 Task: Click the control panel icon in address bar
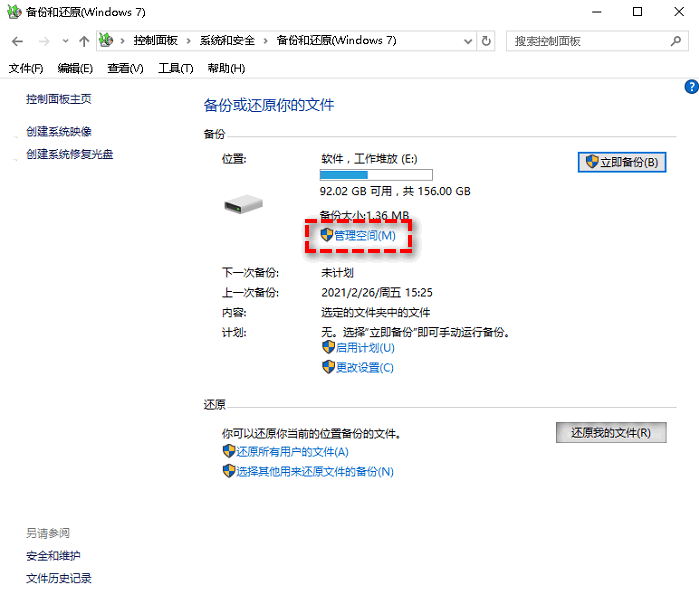click(106, 41)
